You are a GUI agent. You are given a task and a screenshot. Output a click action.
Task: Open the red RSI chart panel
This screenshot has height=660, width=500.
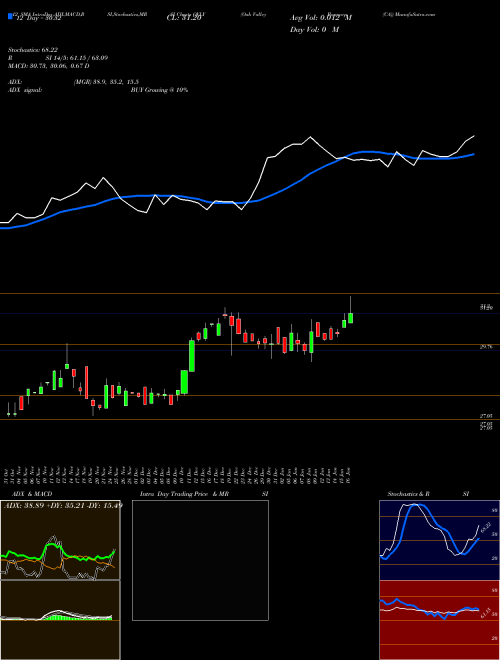pyautogui.click(x=439, y=620)
